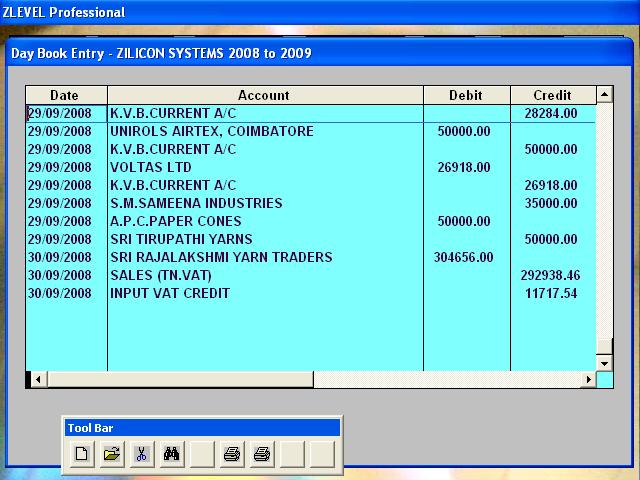Click the New document toolbar icon

[x=82, y=454]
